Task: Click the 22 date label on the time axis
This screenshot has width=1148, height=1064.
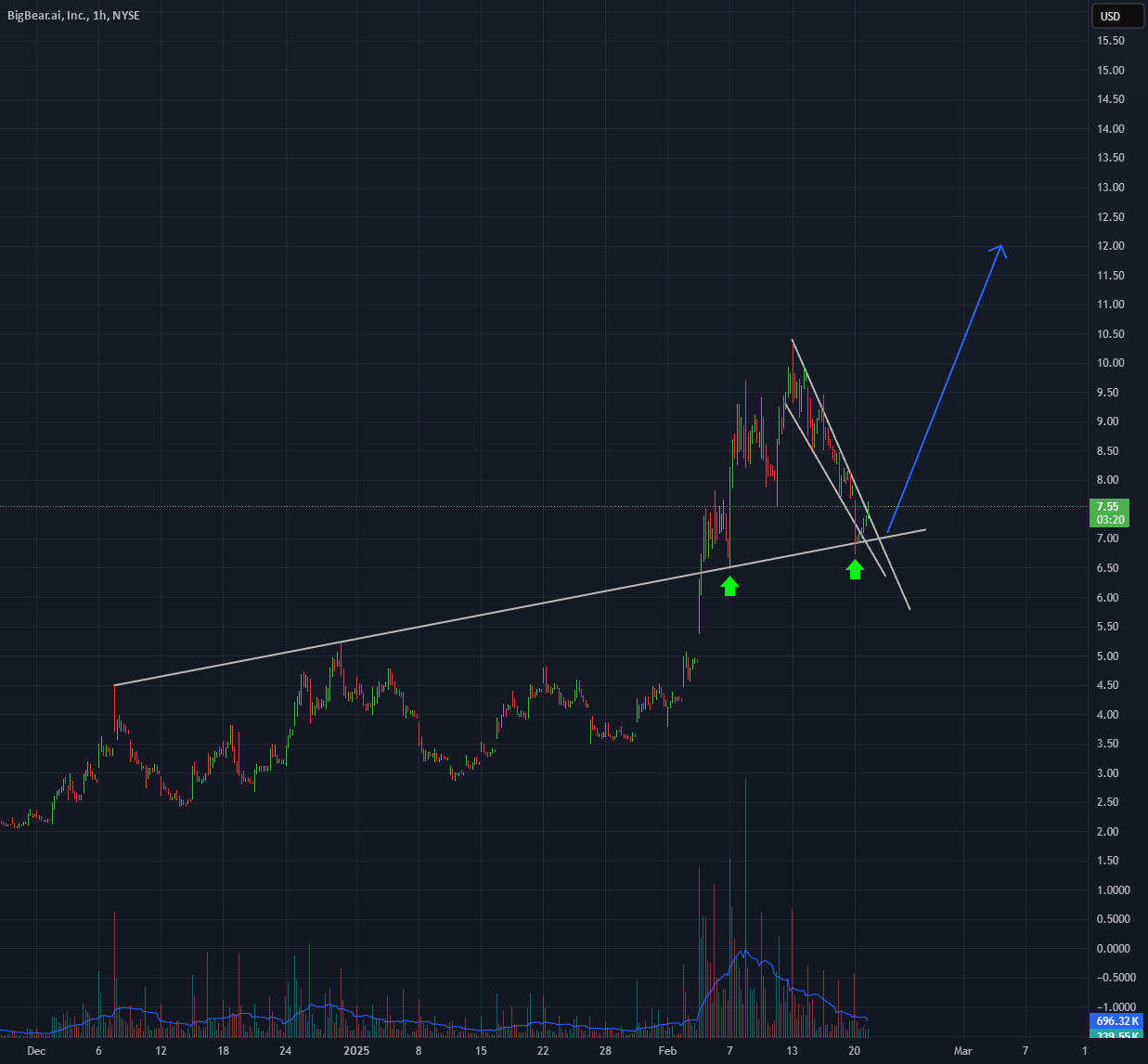Action: [x=543, y=1051]
